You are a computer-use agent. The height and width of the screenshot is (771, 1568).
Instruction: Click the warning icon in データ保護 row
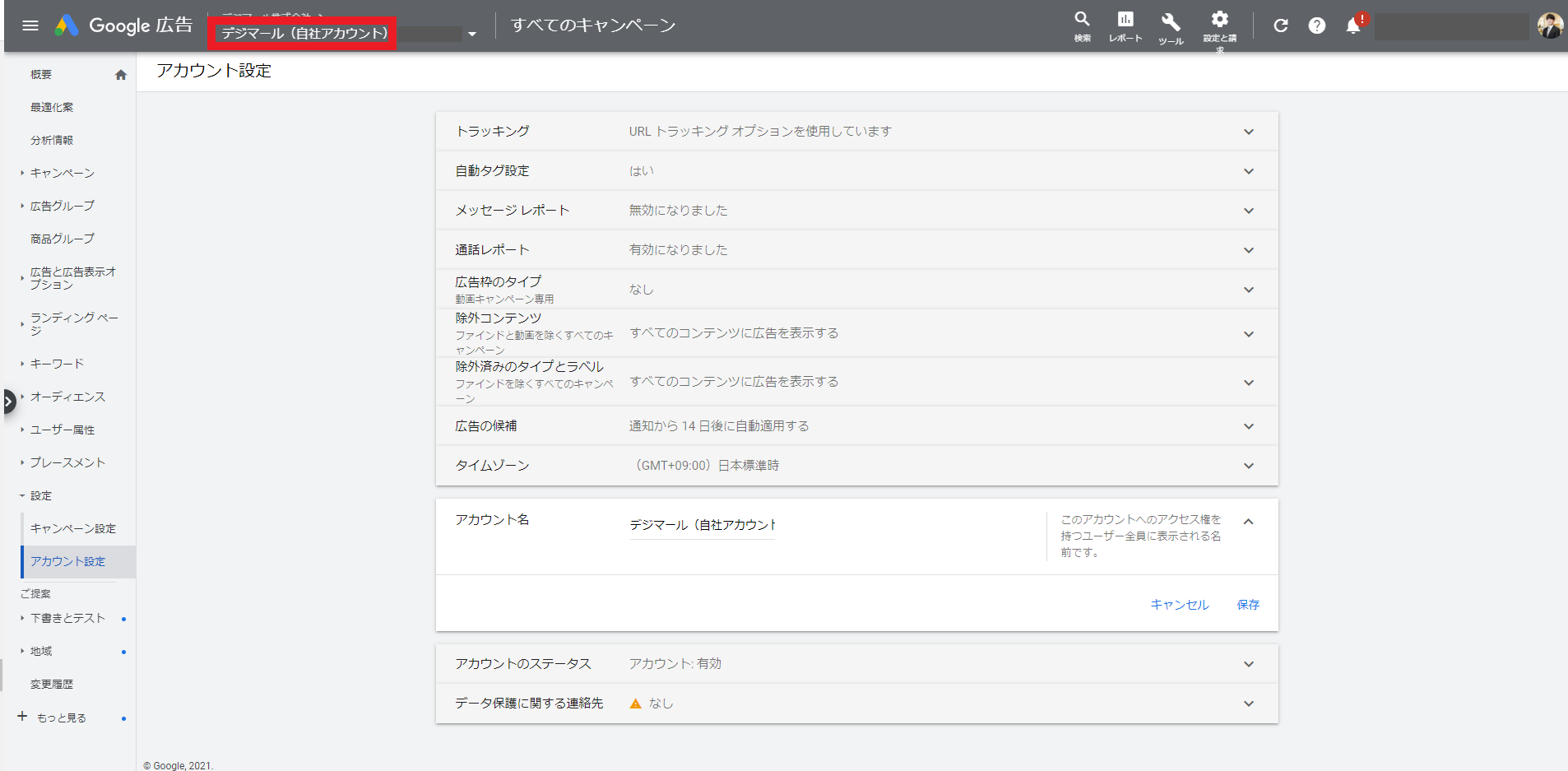click(635, 704)
